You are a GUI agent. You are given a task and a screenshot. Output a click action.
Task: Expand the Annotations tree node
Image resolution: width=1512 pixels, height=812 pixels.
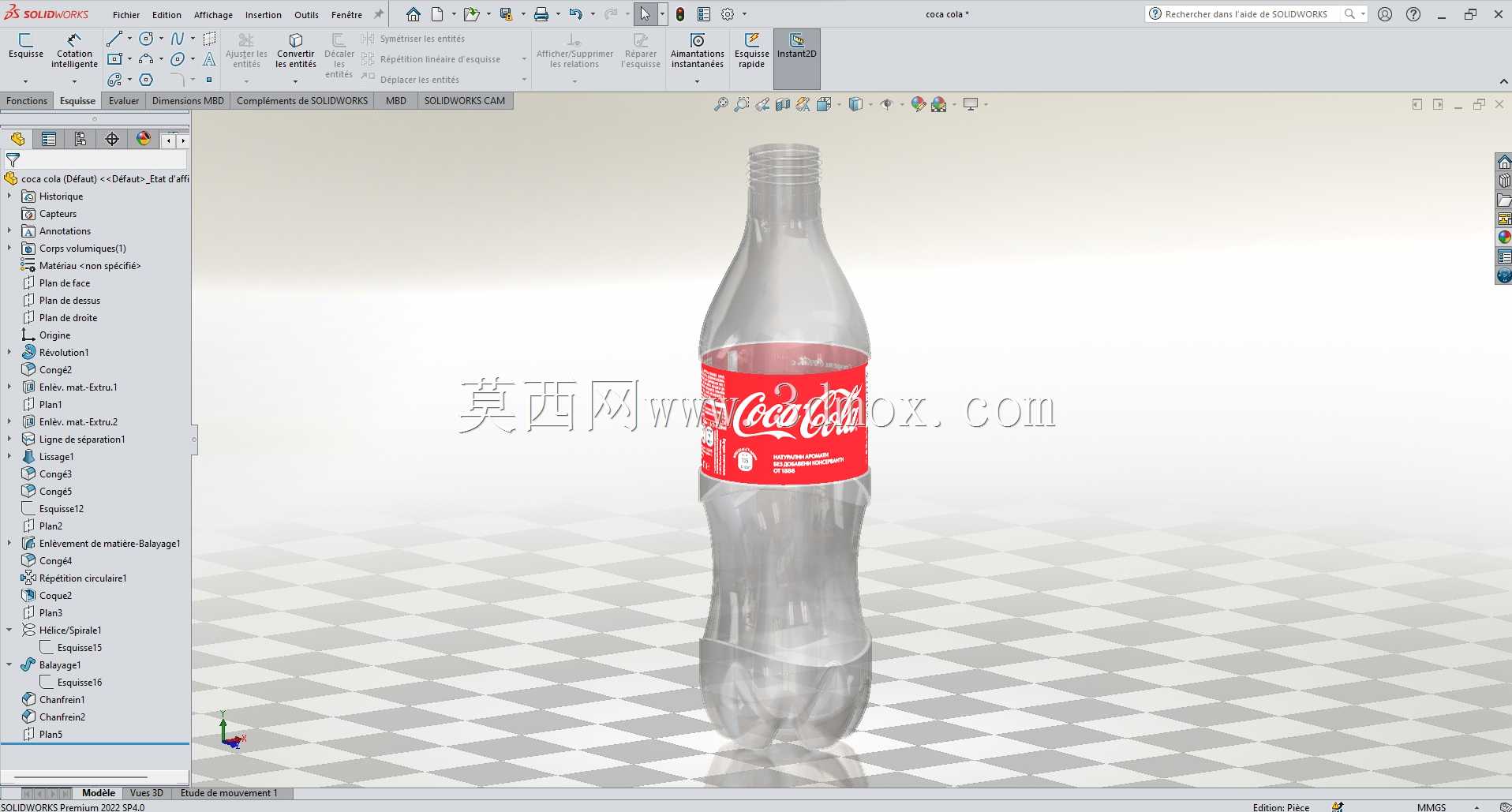[9, 230]
